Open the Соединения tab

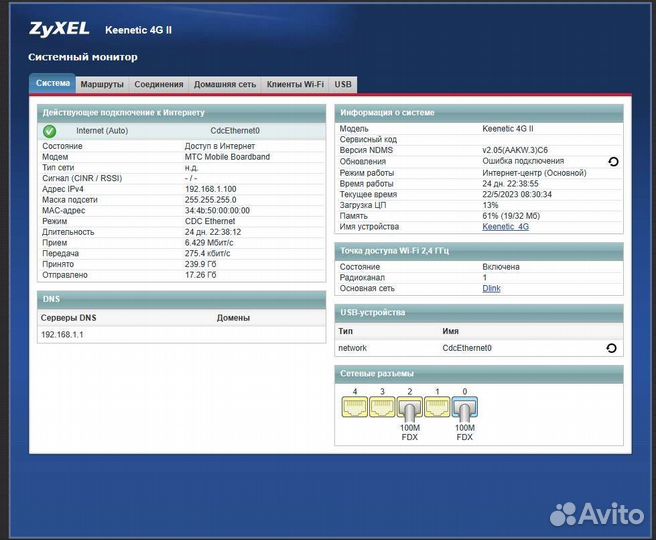tap(159, 84)
